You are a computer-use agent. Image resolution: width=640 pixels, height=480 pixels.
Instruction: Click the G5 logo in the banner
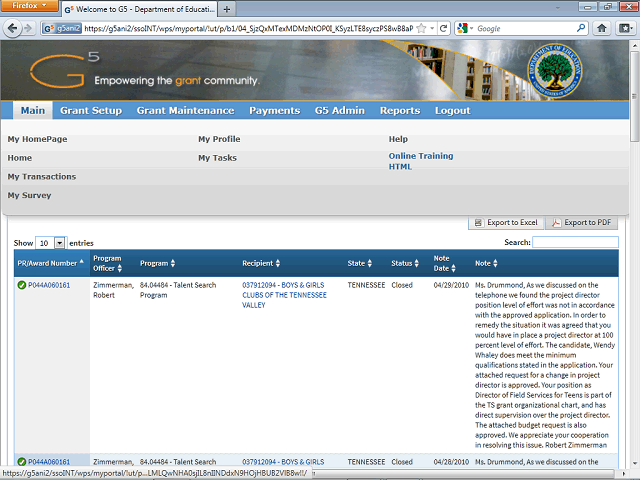tap(64, 69)
